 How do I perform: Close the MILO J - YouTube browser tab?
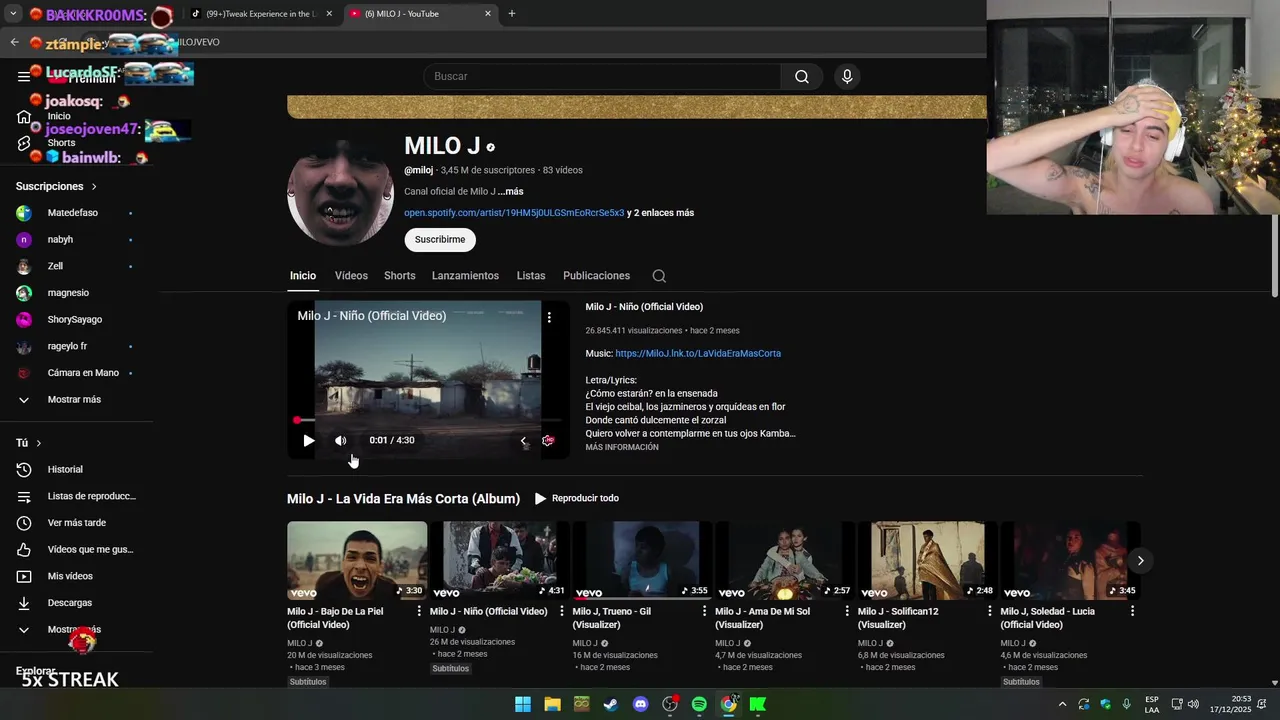488,14
